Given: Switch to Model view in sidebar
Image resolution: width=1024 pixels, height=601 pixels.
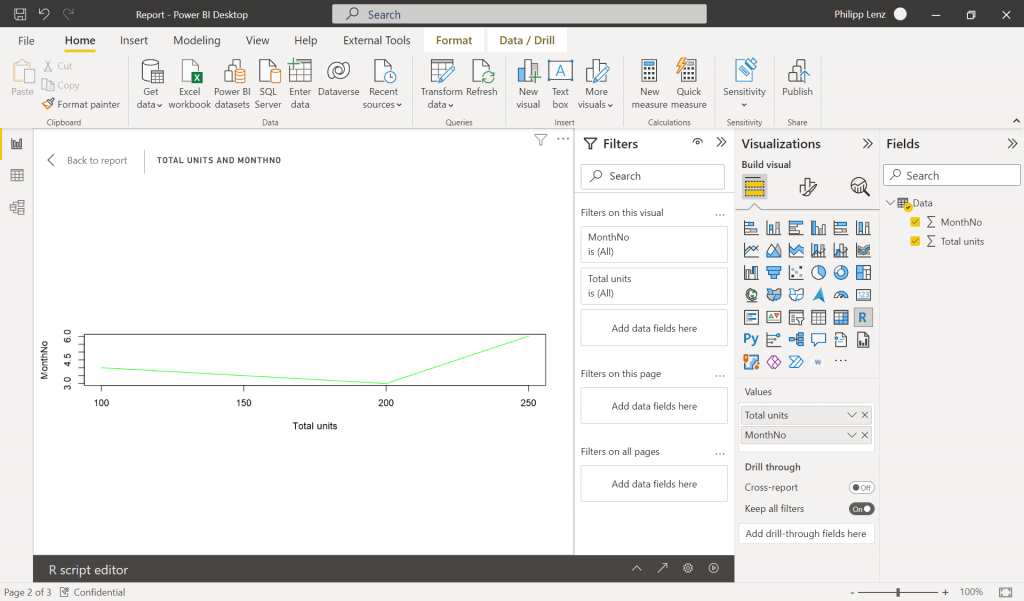Looking at the screenshot, I should coord(16,208).
